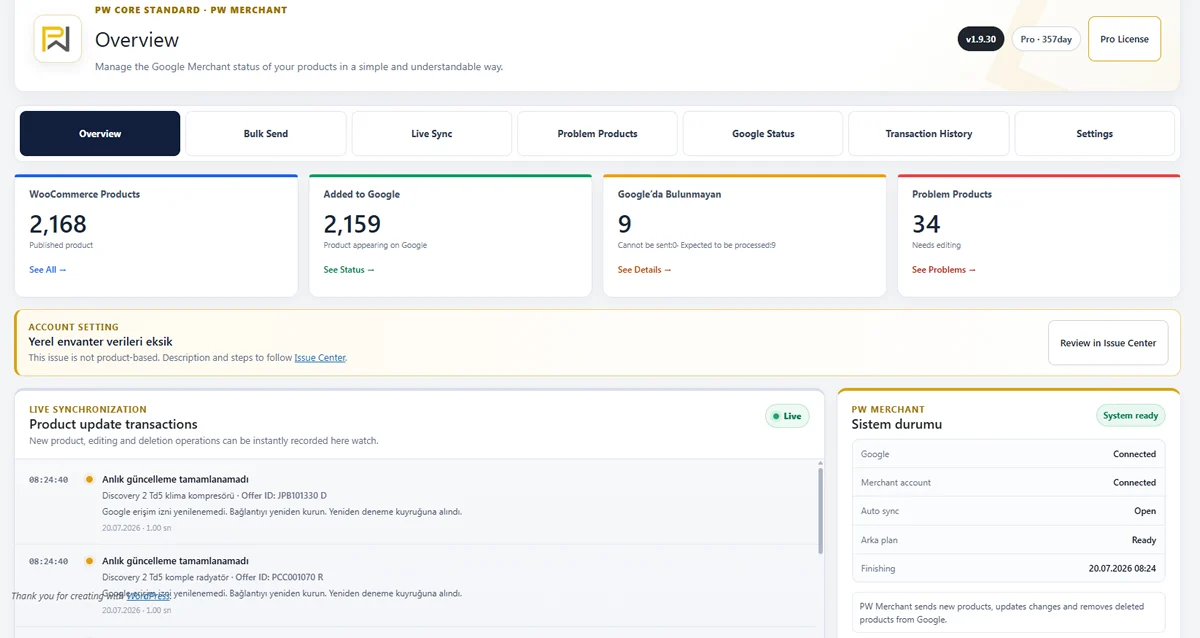Open the Live Sync tab
This screenshot has width=1200, height=638.
tap(432, 134)
